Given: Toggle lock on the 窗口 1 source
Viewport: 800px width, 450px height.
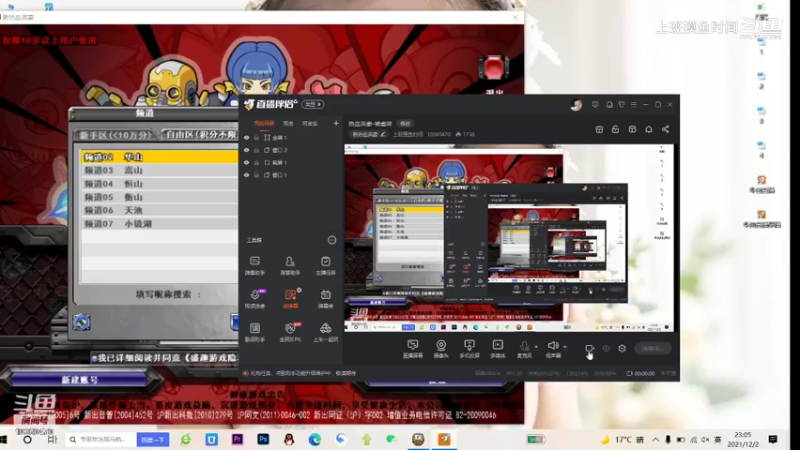Looking at the screenshot, I should pos(257,175).
